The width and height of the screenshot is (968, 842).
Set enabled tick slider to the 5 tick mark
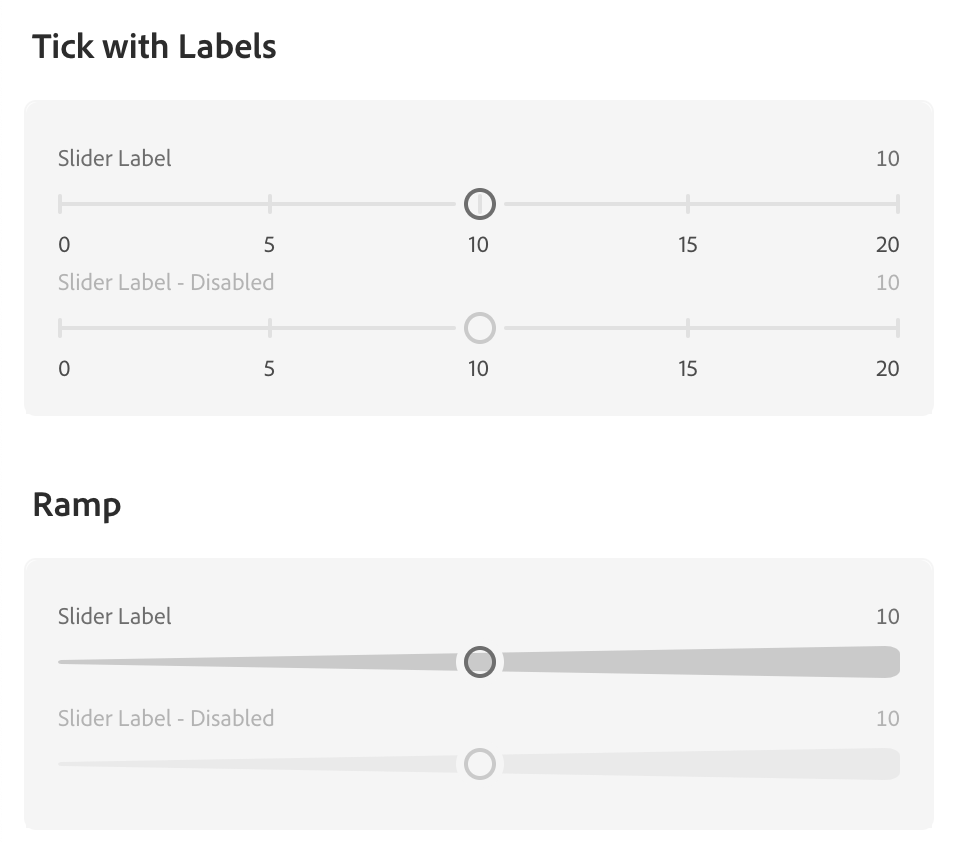270,204
